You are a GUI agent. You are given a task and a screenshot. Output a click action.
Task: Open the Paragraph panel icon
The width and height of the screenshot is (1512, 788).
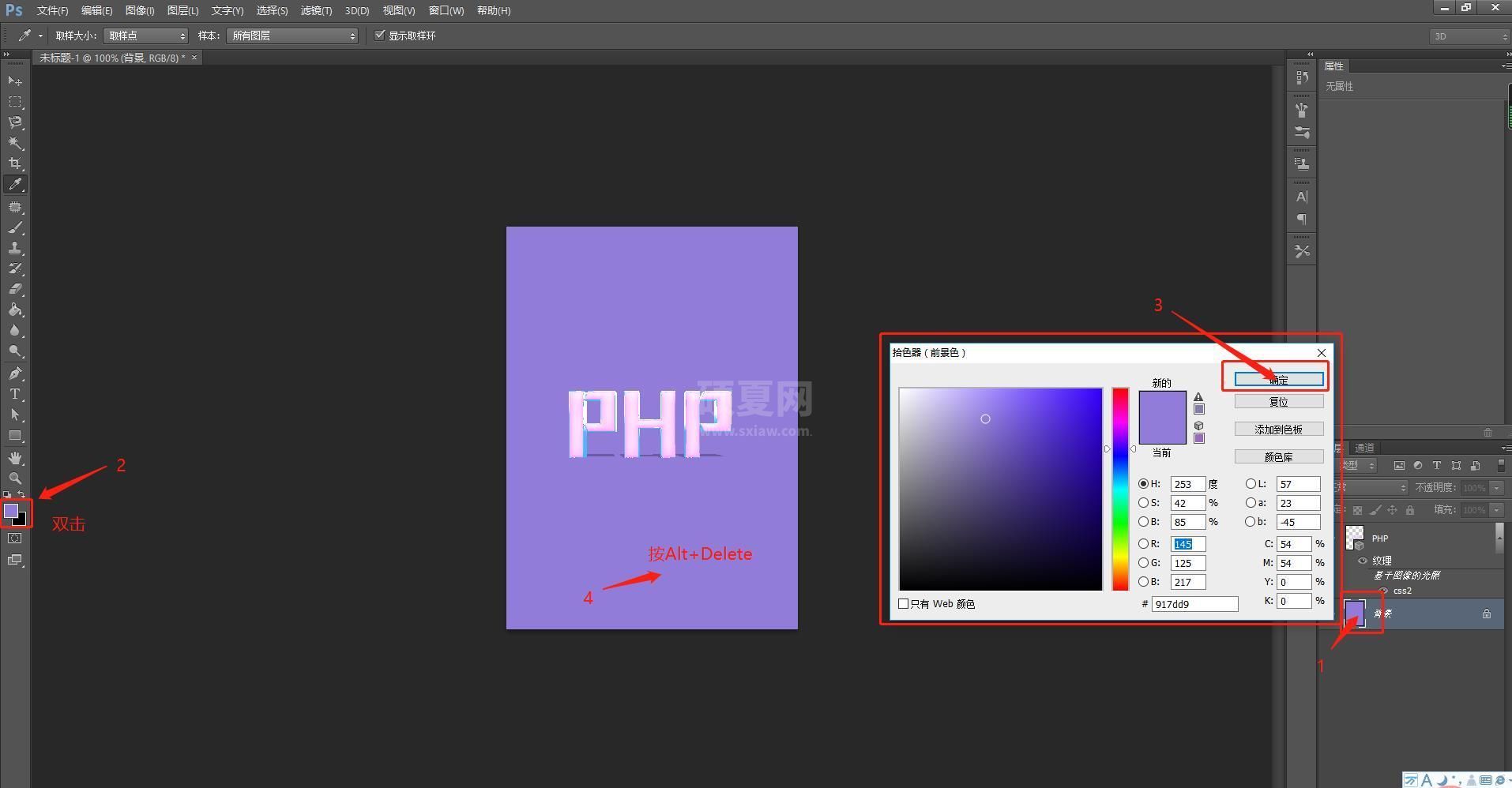click(1302, 220)
